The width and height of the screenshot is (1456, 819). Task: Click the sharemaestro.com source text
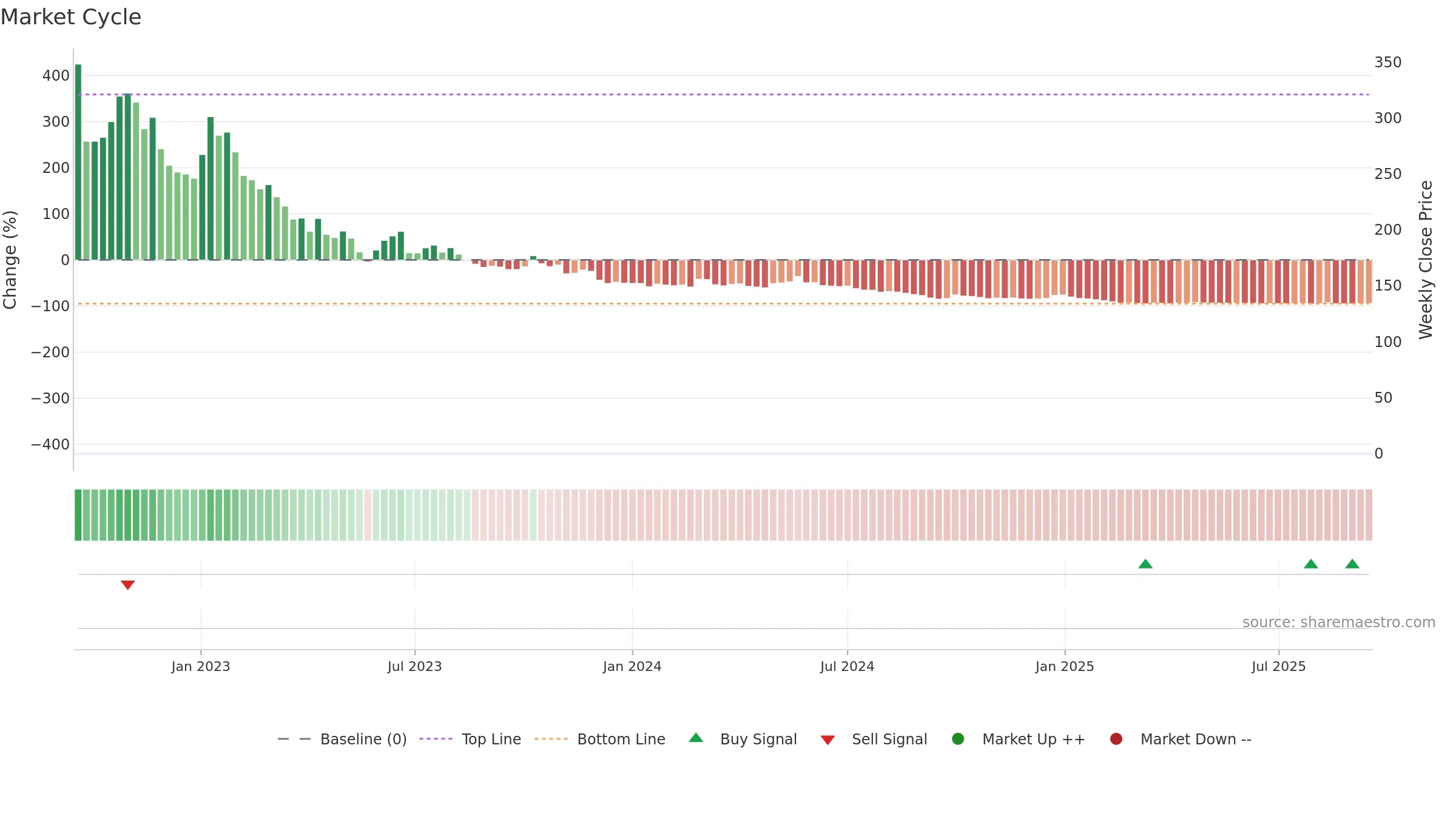(x=1339, y=622)
